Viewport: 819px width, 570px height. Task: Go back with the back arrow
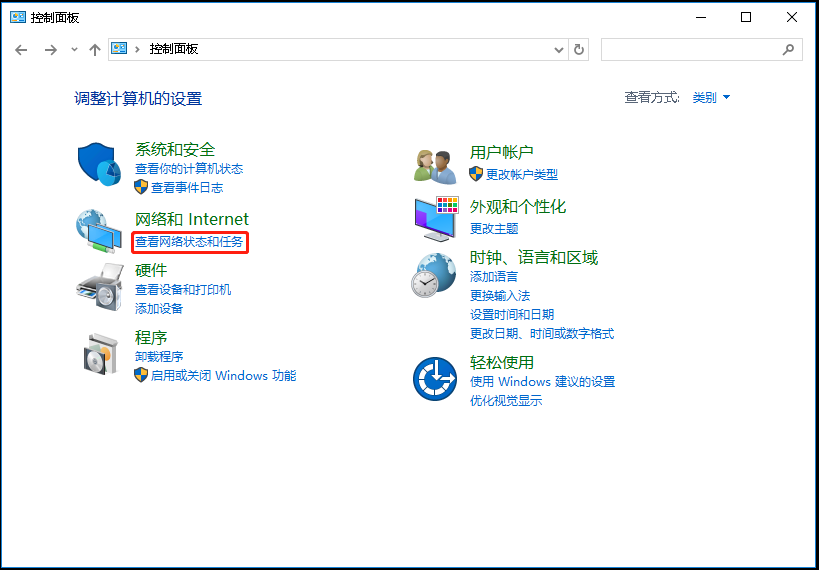click(21, 50)
